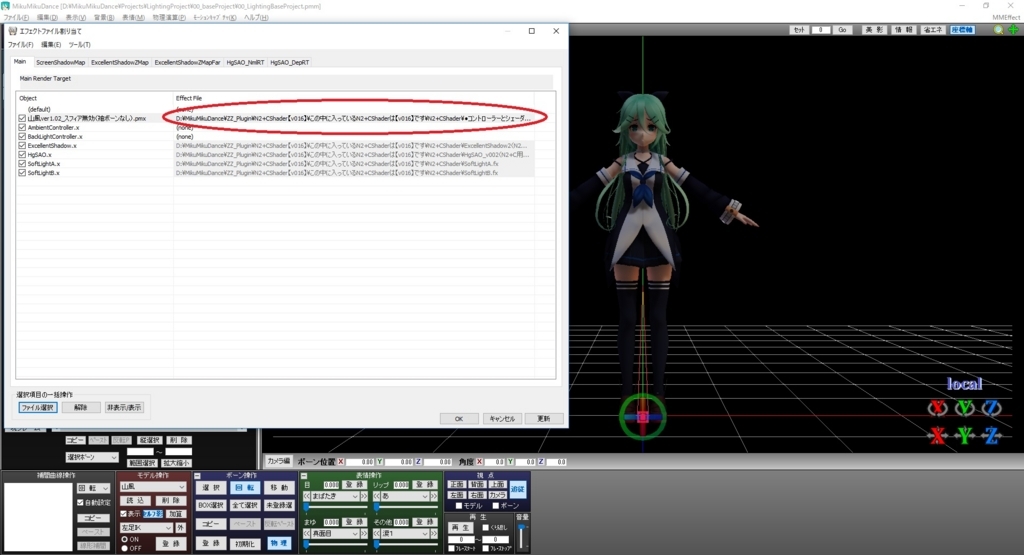Toggle checkbox for AmbientController.x
1024x555 pixels.
pyautogui.click(x=22, y=127)
